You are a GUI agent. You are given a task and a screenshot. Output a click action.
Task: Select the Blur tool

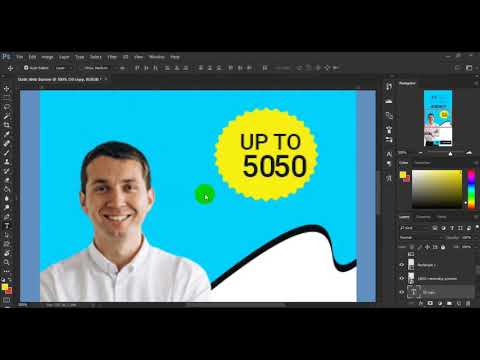pos(6,198)
